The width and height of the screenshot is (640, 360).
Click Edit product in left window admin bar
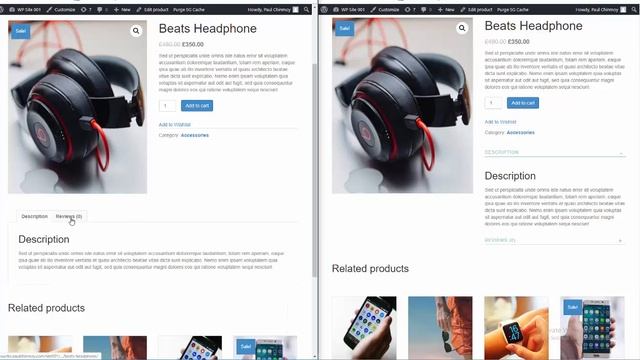pyautogui.click(x=152, y=9)
